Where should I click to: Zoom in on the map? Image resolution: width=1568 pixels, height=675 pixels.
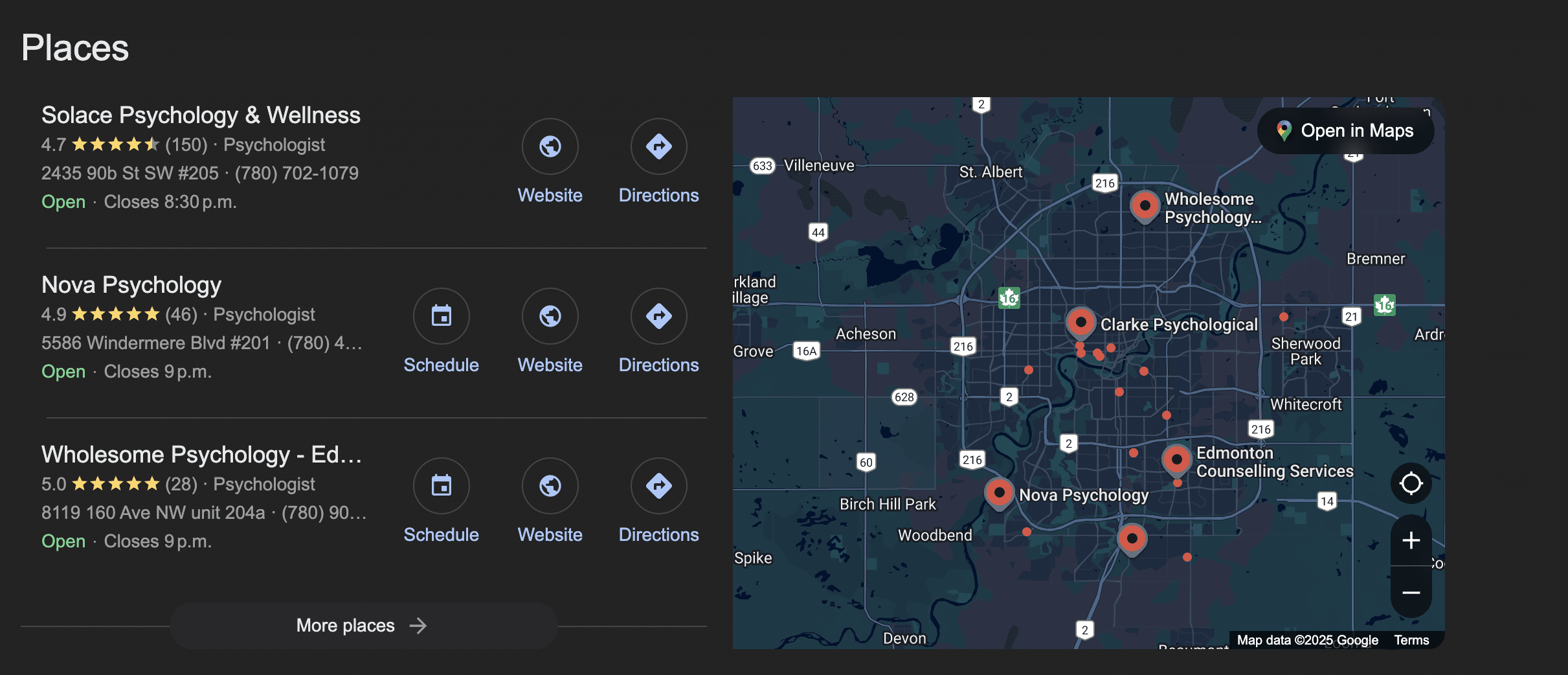click(1411, 540)
